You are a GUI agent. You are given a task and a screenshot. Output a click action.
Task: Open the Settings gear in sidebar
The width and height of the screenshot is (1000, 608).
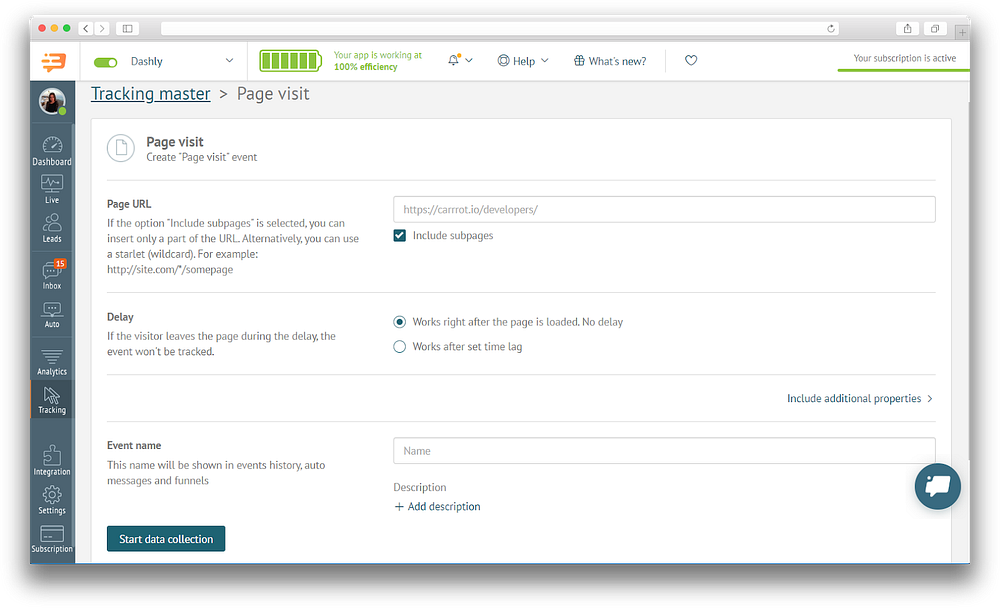pyautogui.click(x=52, y=500)
